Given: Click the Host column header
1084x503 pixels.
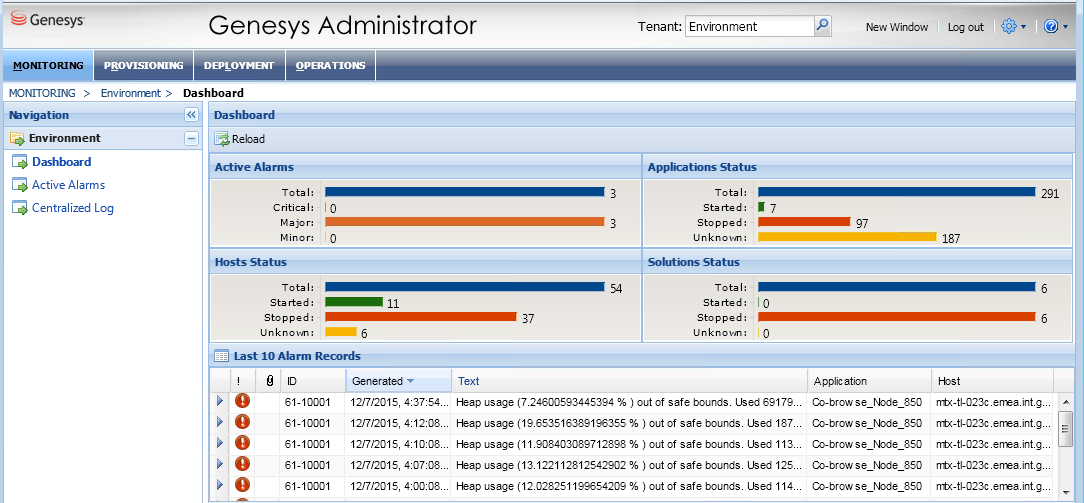Looking at the screenshot, I should 992,381.
